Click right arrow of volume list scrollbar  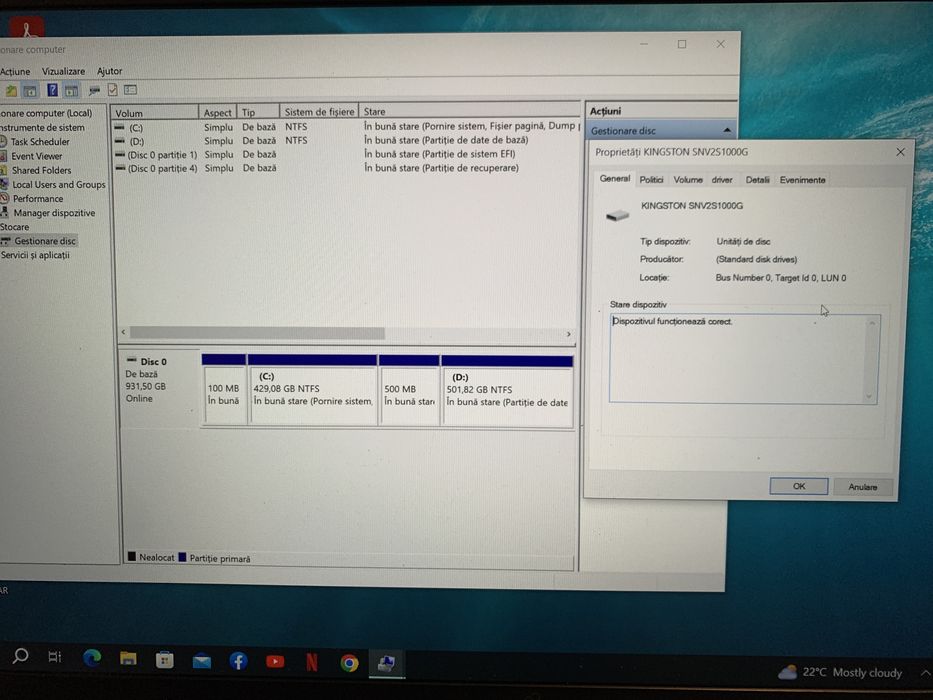(x=569, y=334)
